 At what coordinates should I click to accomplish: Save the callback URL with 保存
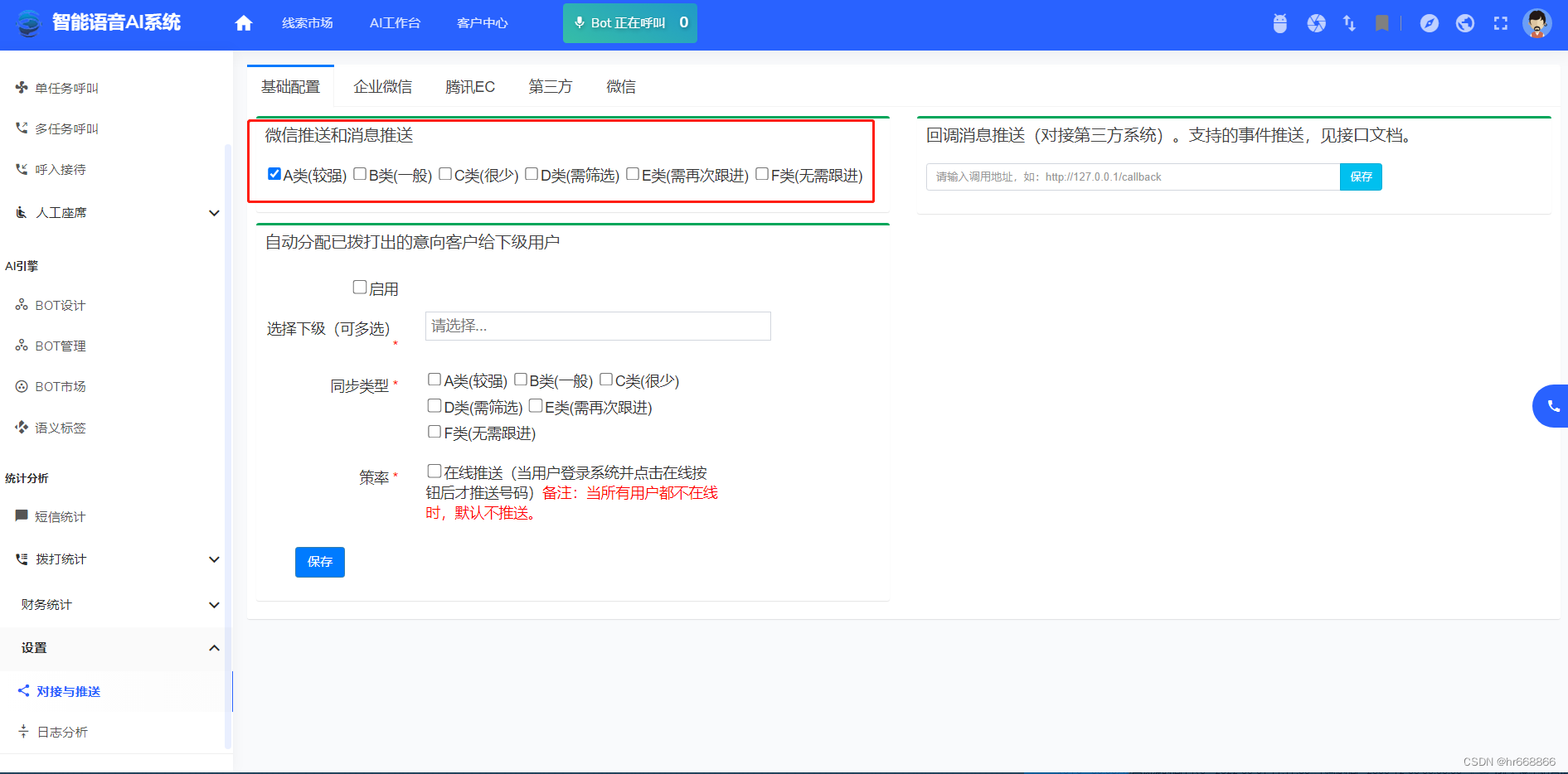1361,177
